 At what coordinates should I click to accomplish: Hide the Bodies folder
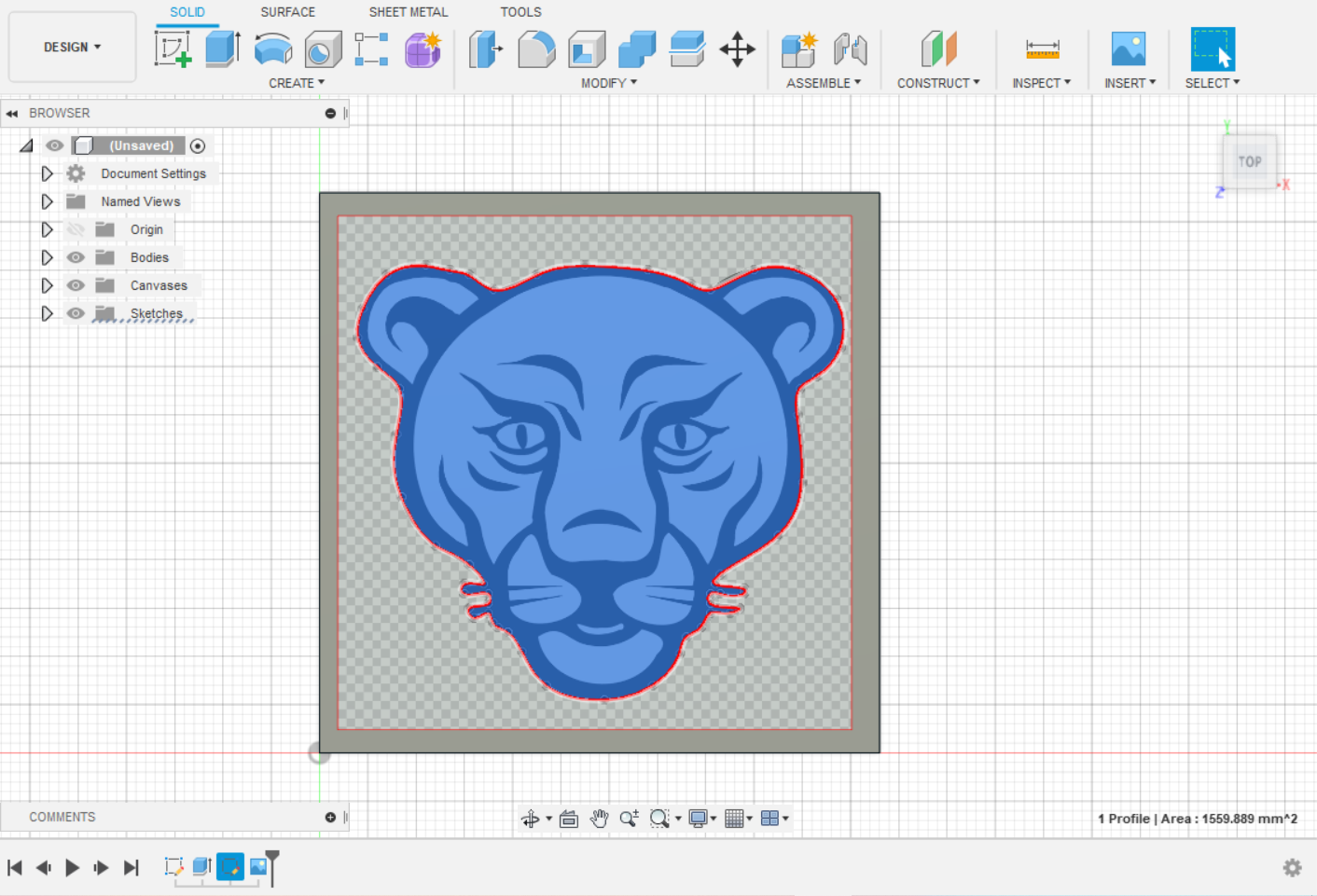pyautogui.click(x=76, y=257)
